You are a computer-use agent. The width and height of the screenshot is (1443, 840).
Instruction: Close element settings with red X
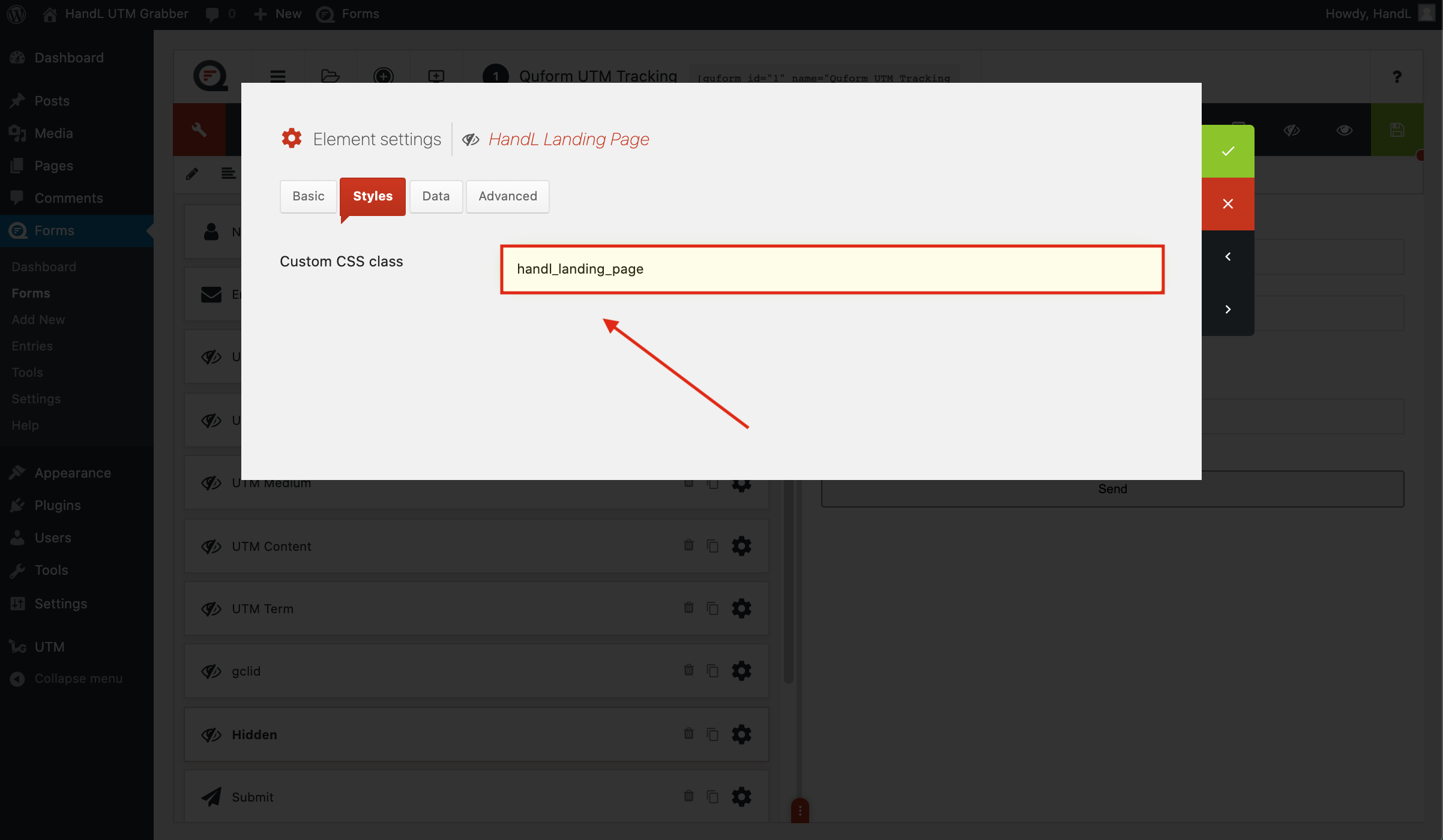(x=1228, y=204)
